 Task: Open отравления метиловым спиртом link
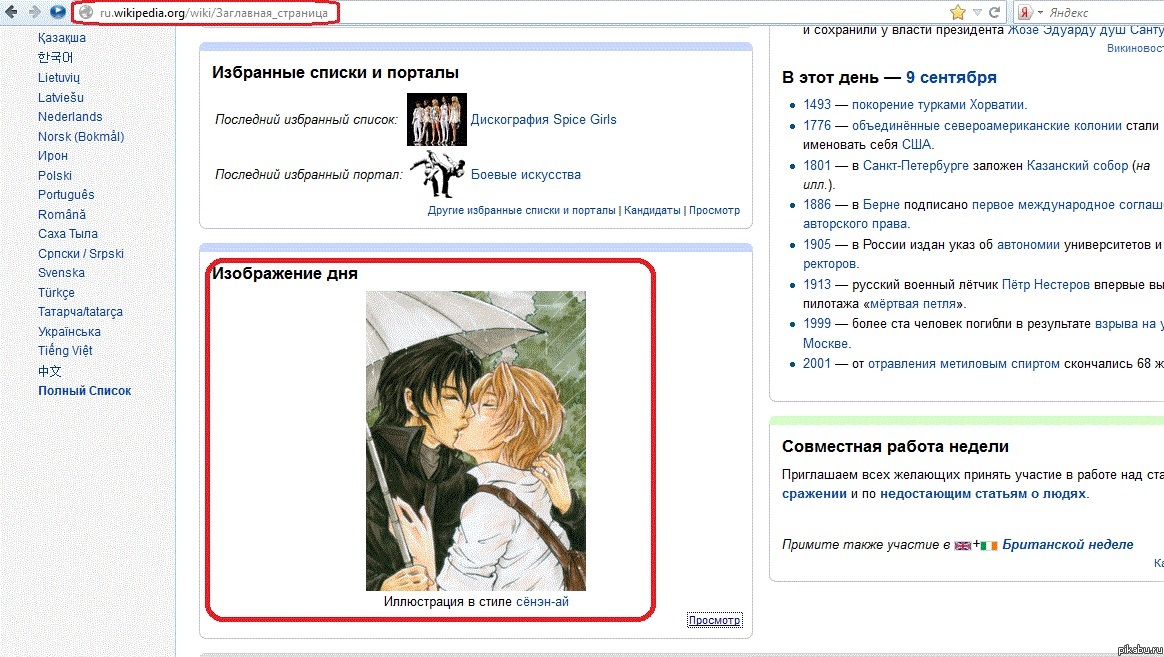pyautogui.click(x=964, y=364)
